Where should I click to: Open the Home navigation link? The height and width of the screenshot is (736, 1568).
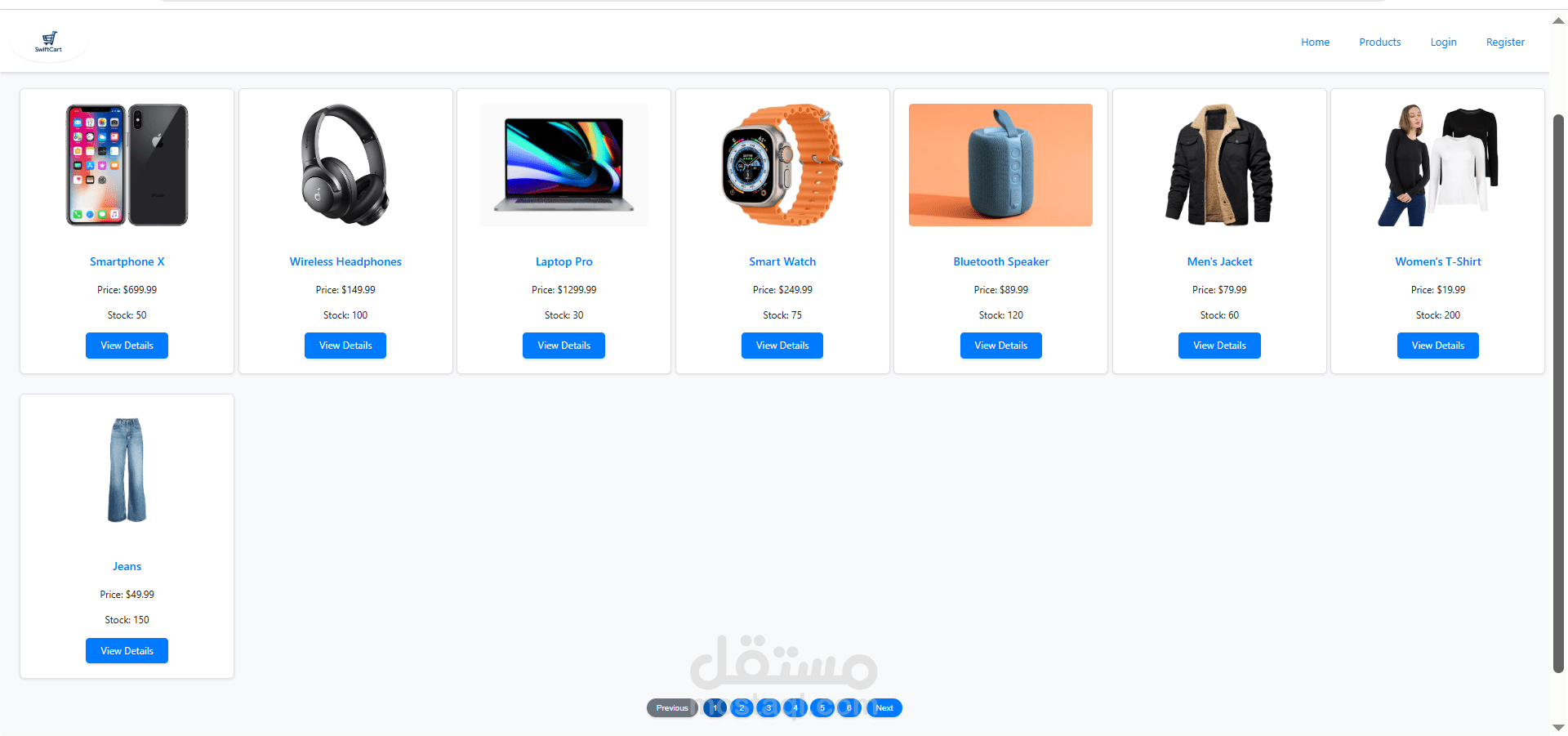click(1315, 42)
